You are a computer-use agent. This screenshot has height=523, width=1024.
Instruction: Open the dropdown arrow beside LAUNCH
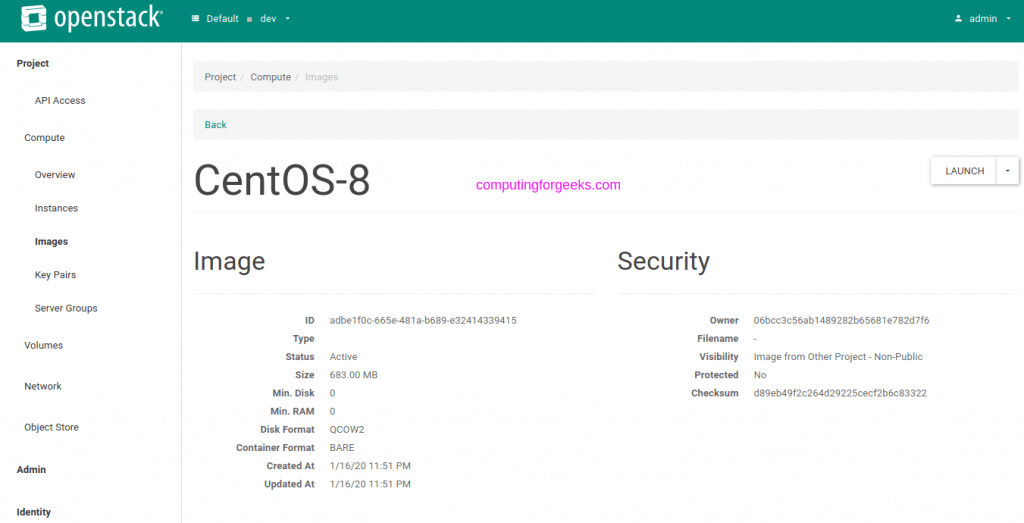[1007, 171]
